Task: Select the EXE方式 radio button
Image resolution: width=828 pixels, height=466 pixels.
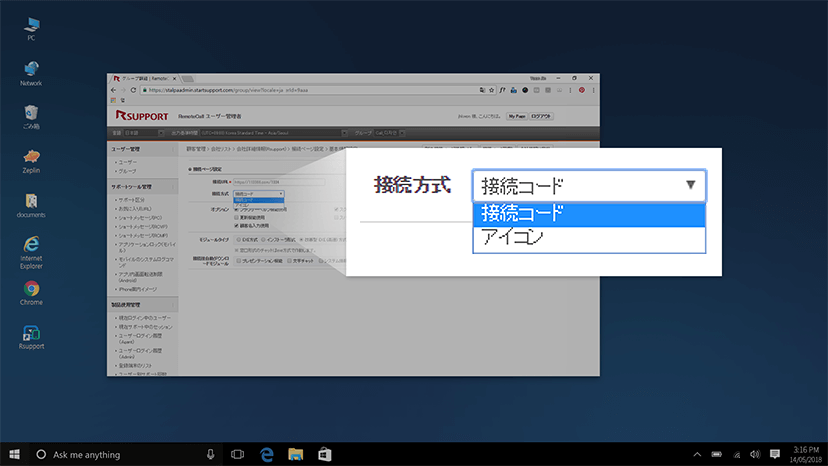Action: (x=239, y=240)
